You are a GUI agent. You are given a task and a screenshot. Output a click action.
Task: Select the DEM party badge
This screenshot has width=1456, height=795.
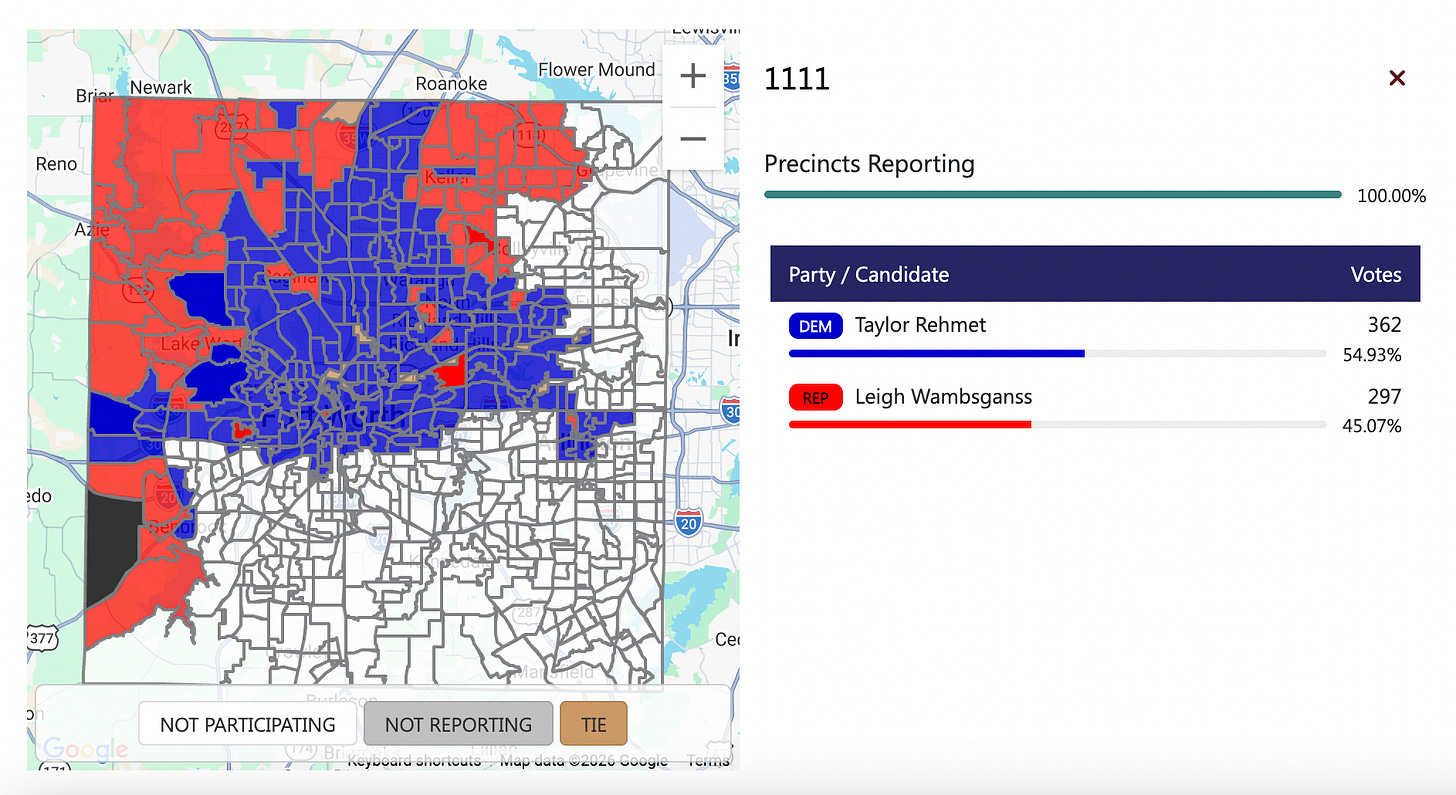click(815, 325)
